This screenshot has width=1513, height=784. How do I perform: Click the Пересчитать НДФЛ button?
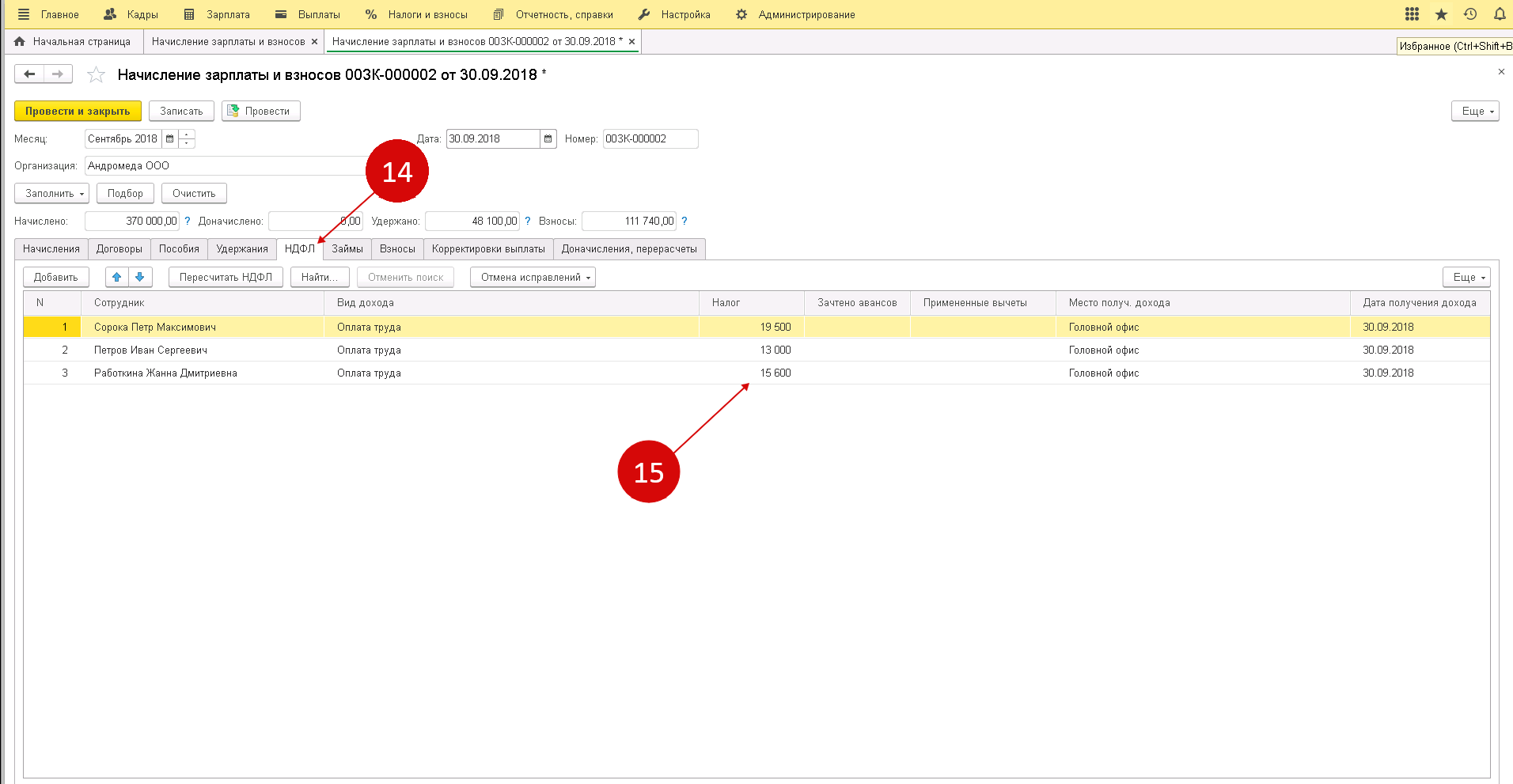[226, 278]
